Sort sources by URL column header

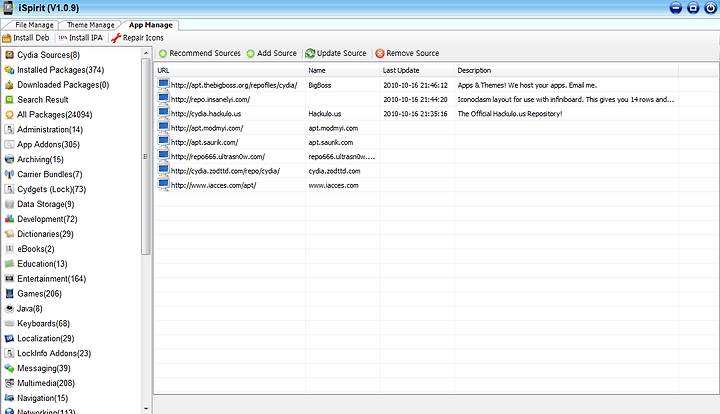pos(230,70)
